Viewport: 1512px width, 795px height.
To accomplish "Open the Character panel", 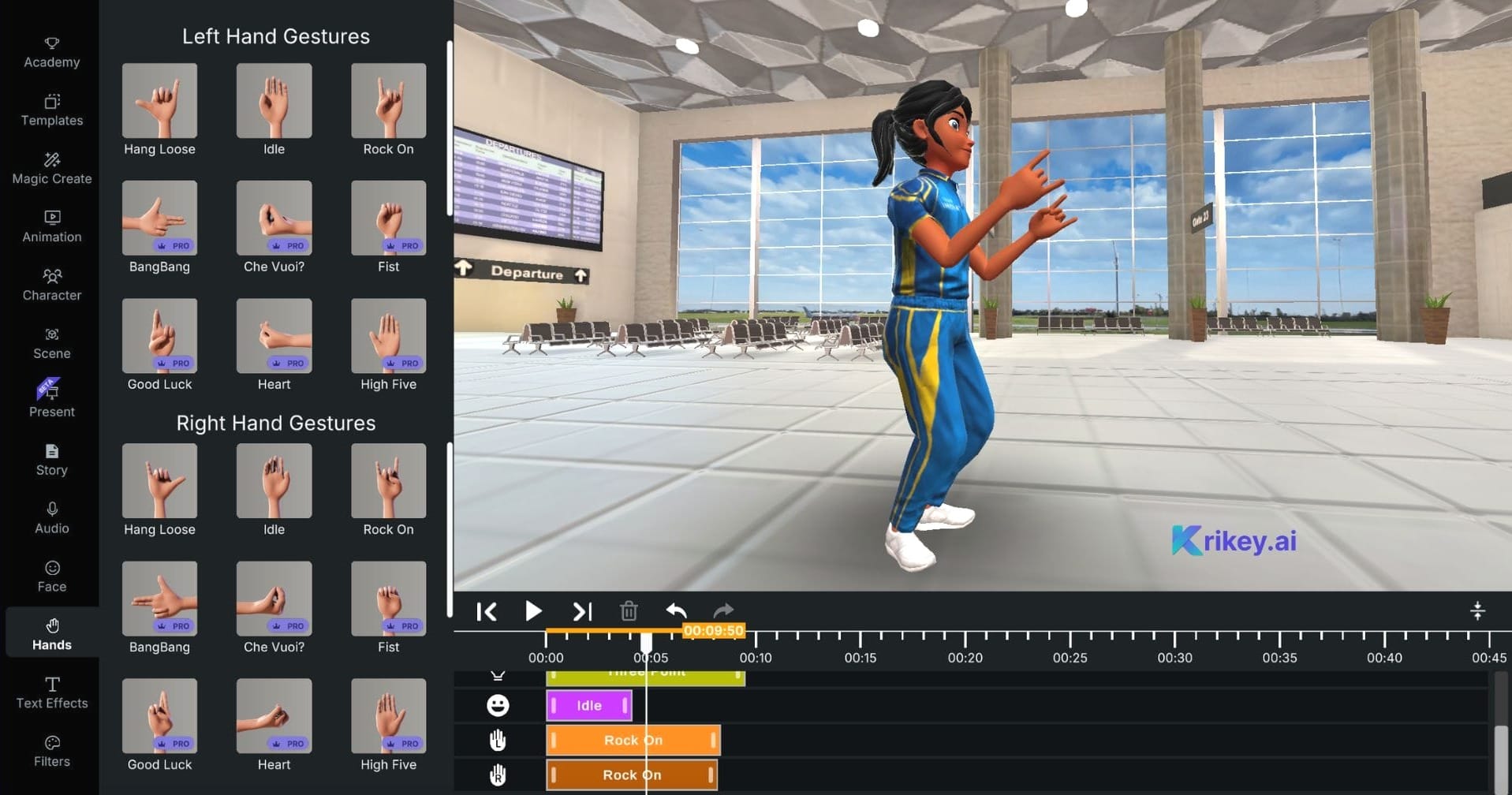I will (50, 285).
